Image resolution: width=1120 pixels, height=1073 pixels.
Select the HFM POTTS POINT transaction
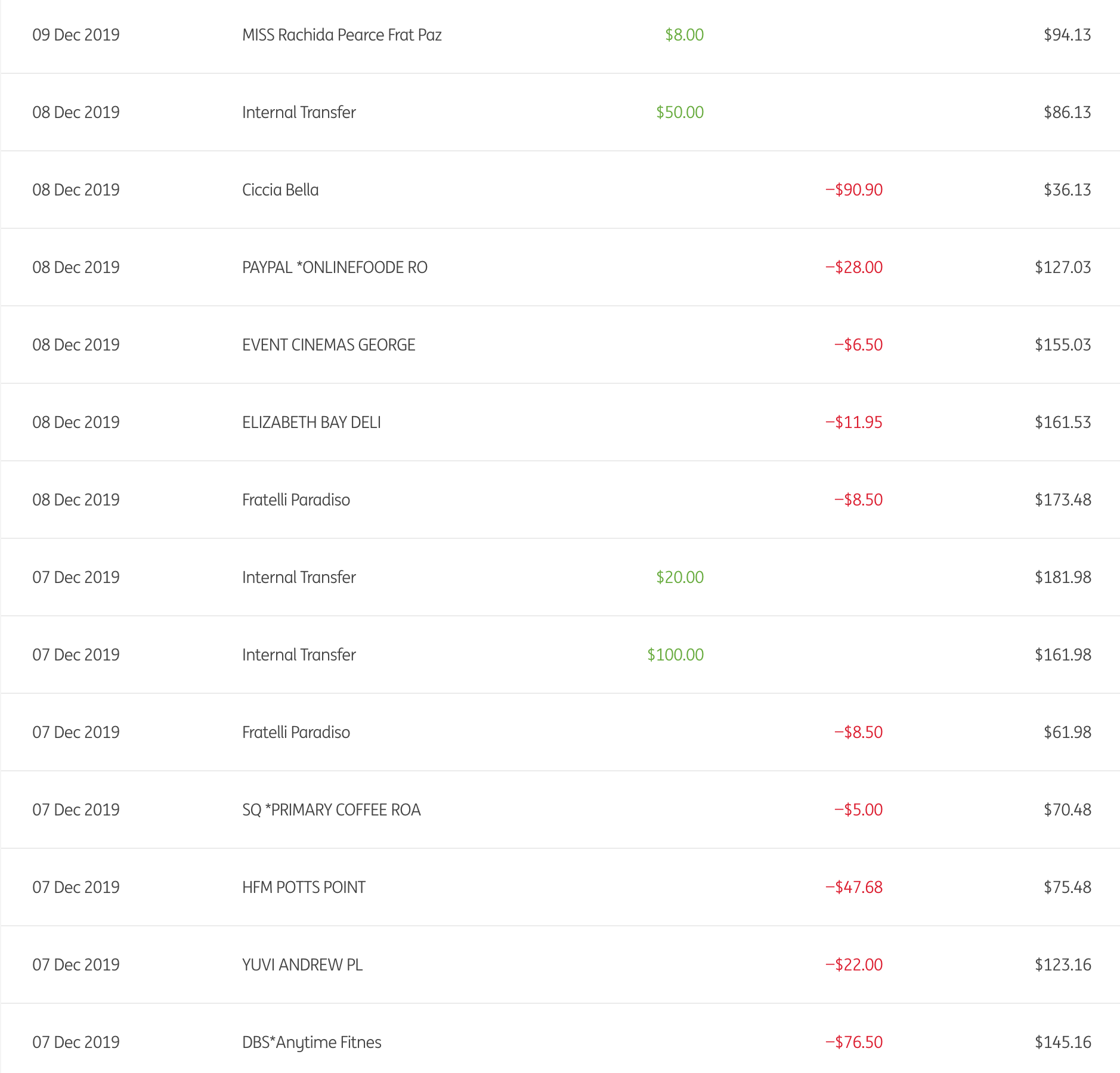304,888
